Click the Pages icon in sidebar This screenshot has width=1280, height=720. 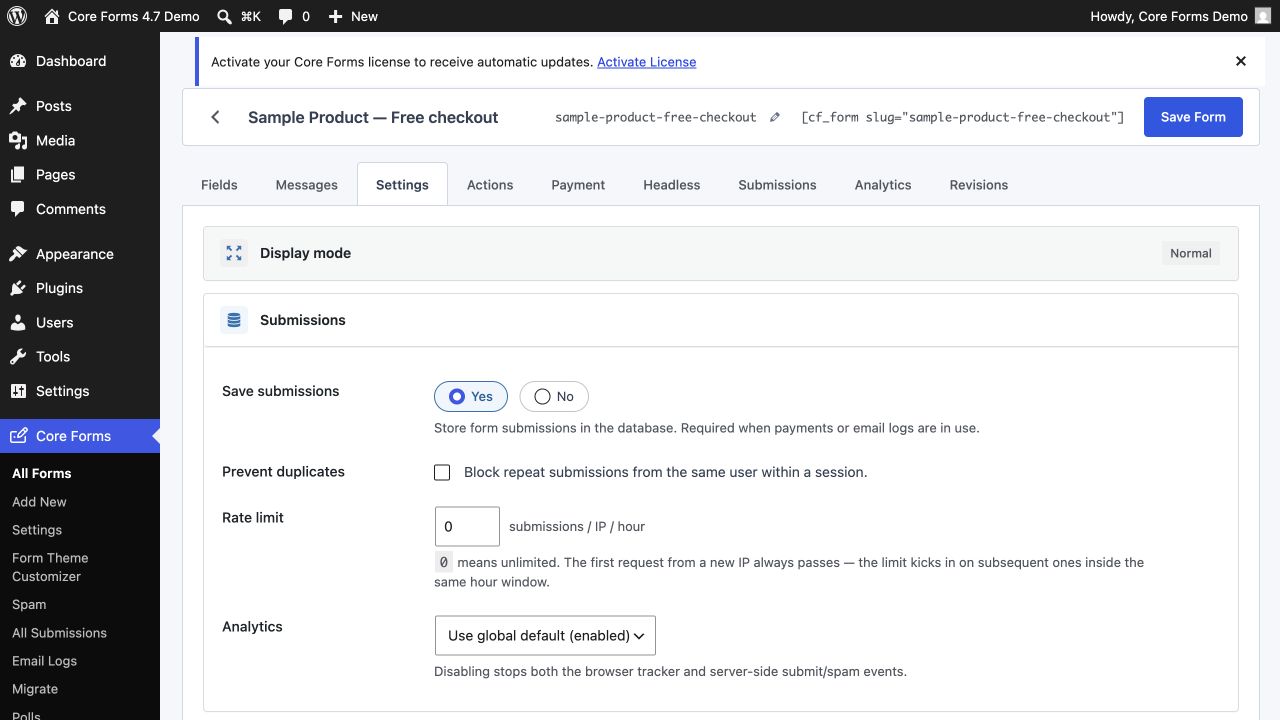(x=18, y=175)
